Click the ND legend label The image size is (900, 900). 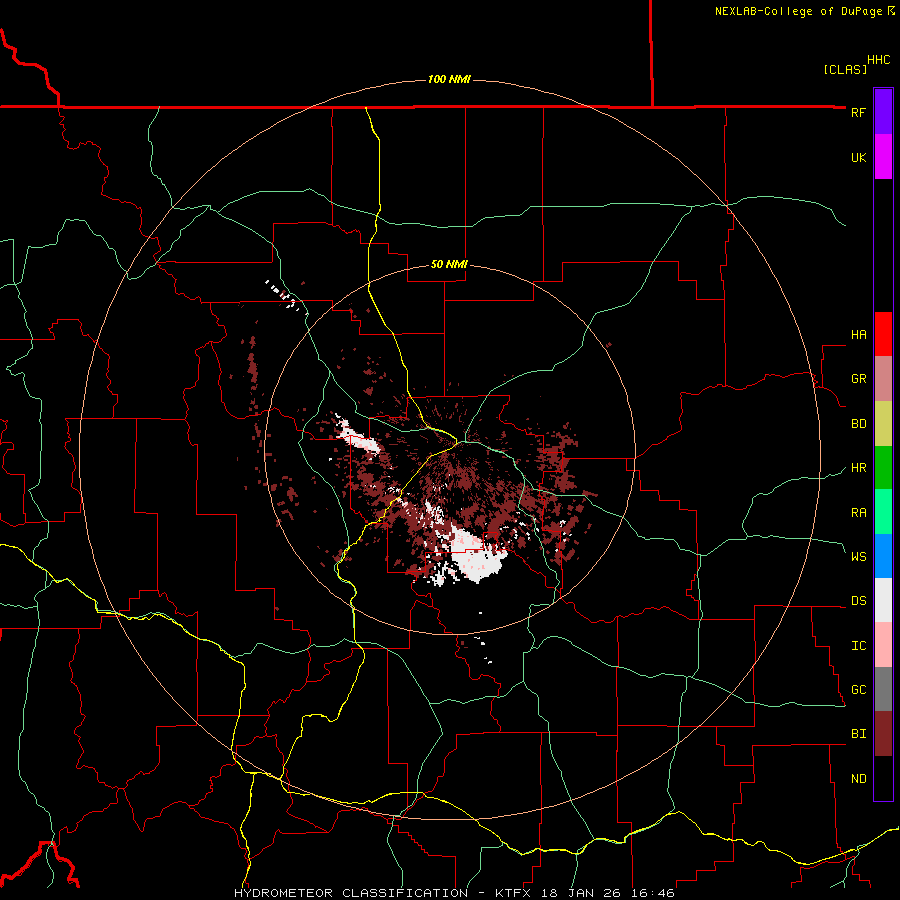click(859, 779)
